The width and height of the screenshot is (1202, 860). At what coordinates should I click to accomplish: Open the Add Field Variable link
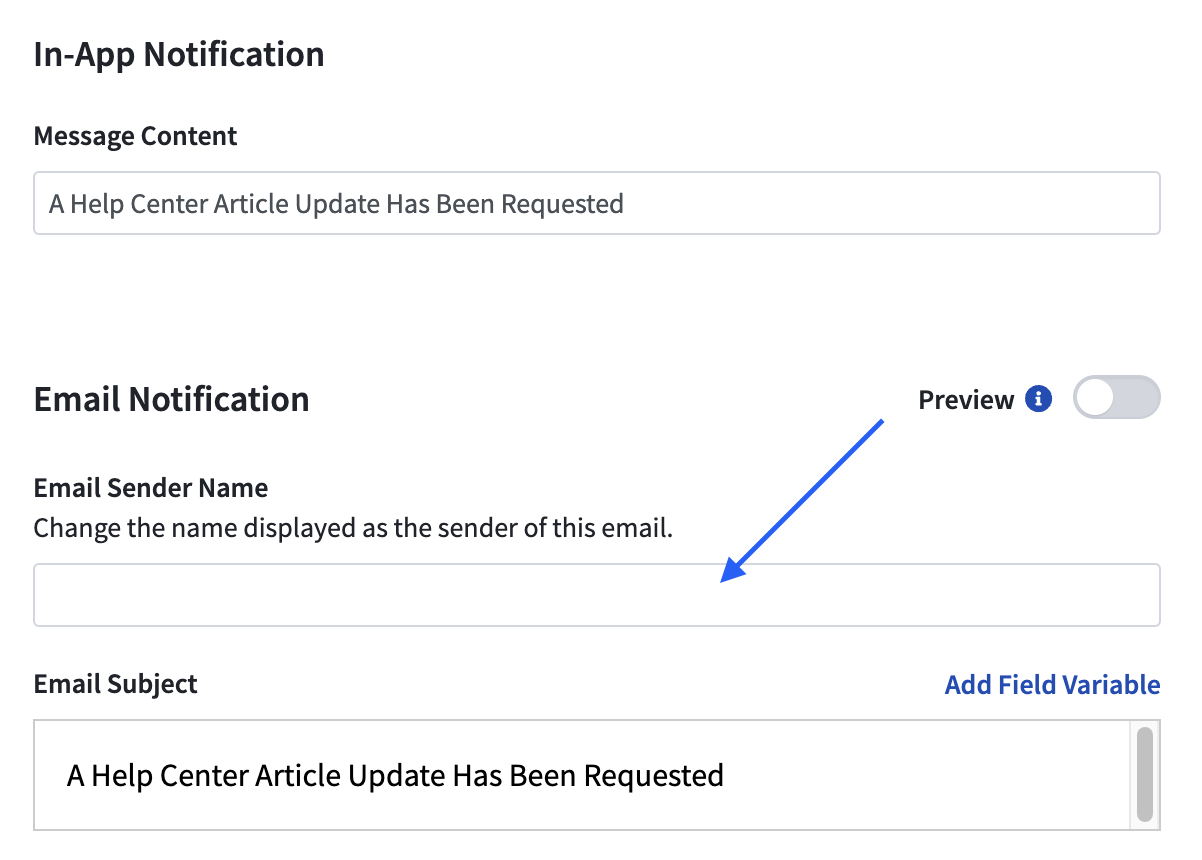click(1052, 685)
